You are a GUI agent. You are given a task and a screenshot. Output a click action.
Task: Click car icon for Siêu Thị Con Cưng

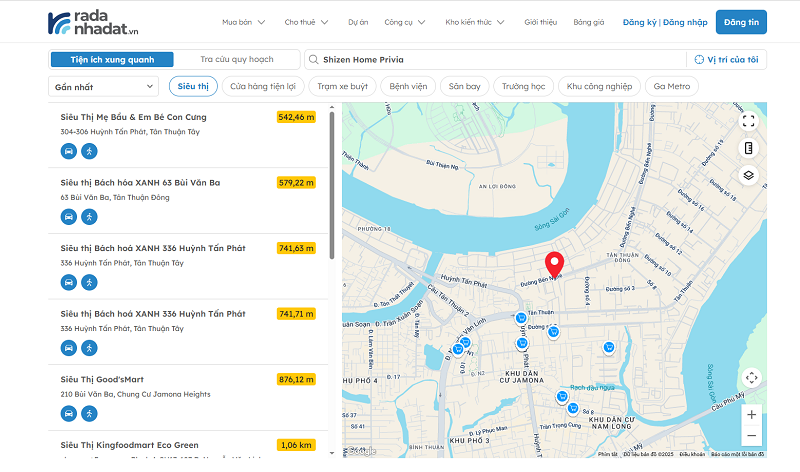69,151
